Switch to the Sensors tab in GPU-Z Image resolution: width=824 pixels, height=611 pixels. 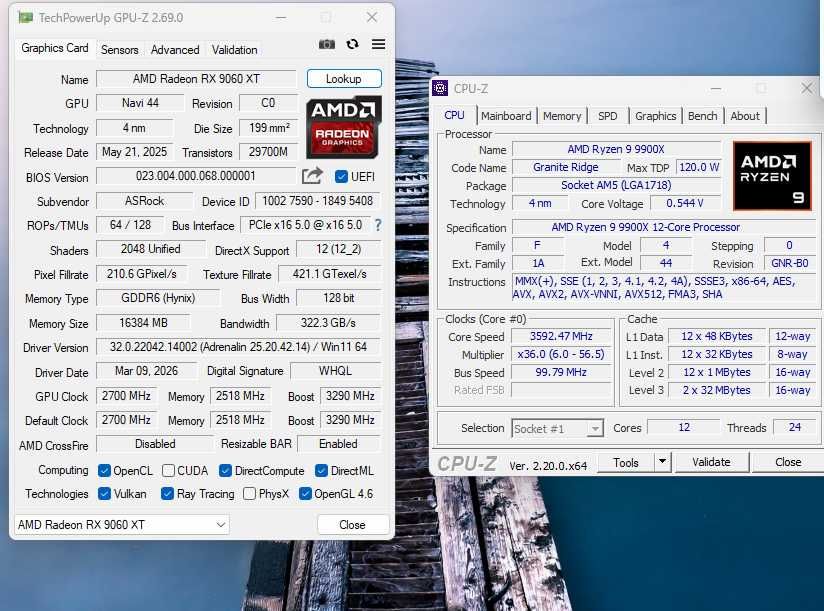pyautogui.click(x=119, y=49)
